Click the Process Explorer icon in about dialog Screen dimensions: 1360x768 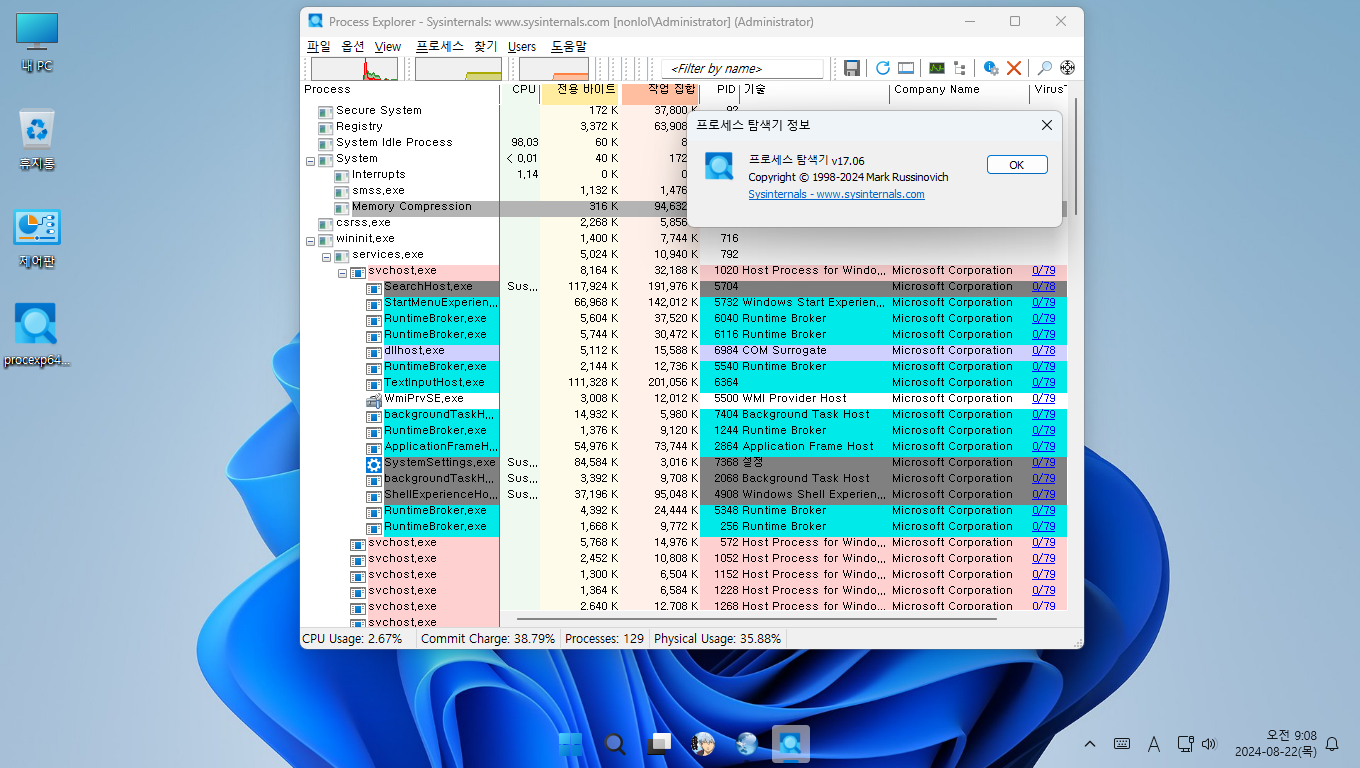(719, 166)
